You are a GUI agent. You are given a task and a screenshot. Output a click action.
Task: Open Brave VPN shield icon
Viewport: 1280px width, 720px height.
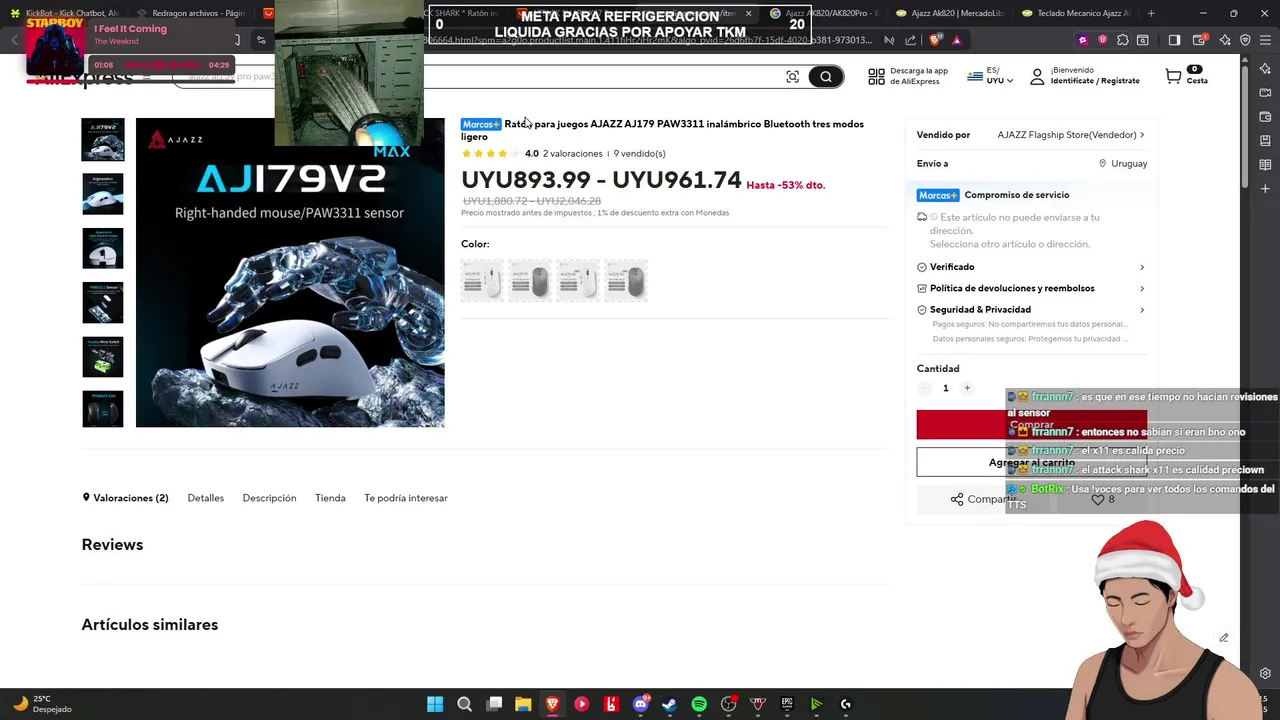click(1245, 40)
